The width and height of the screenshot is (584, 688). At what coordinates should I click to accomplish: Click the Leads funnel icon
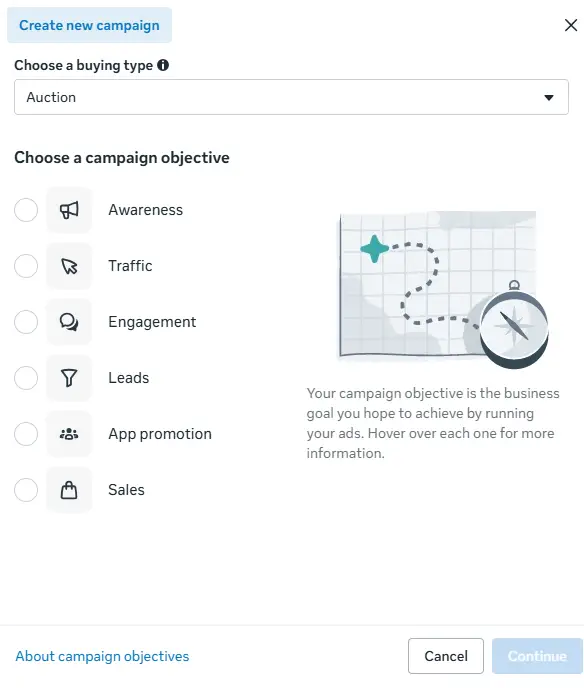(x=69, y=378)
